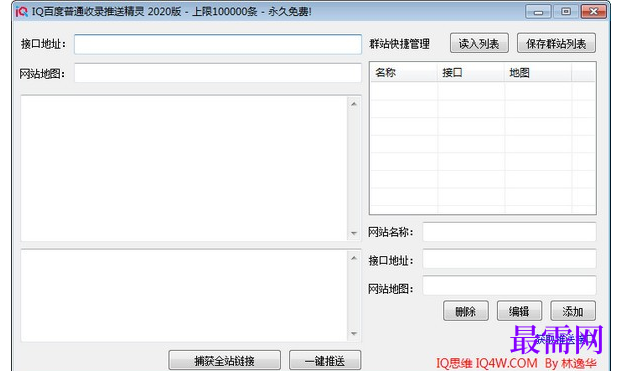
Task: Click down arrow of lower text area scrollbar
Action: 354,334
